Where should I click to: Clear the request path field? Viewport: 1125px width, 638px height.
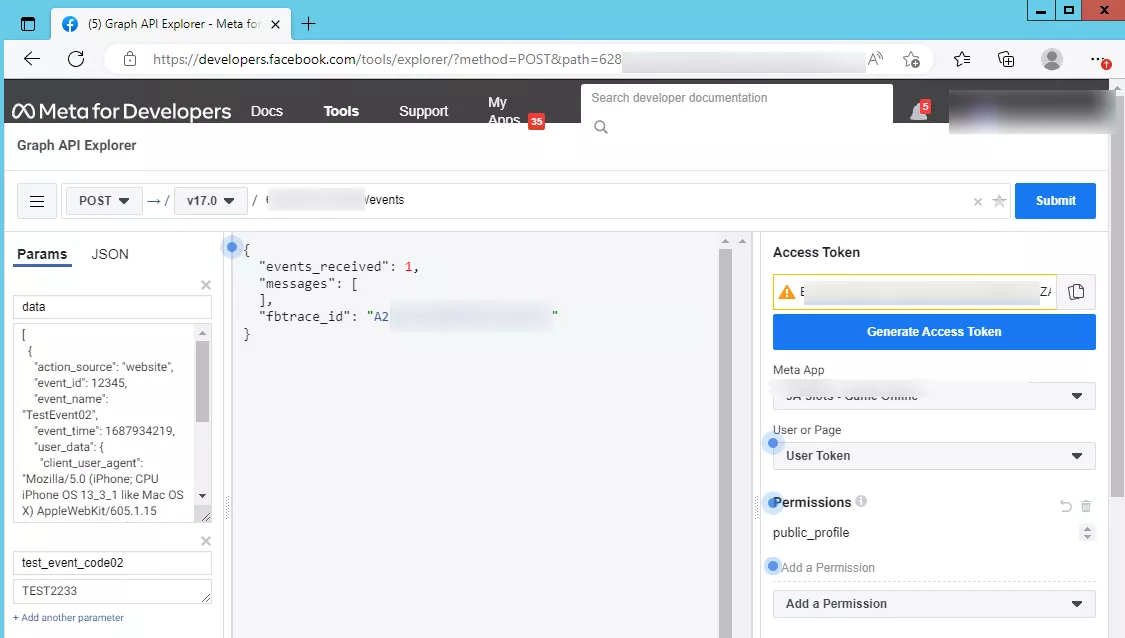point(977,202)
